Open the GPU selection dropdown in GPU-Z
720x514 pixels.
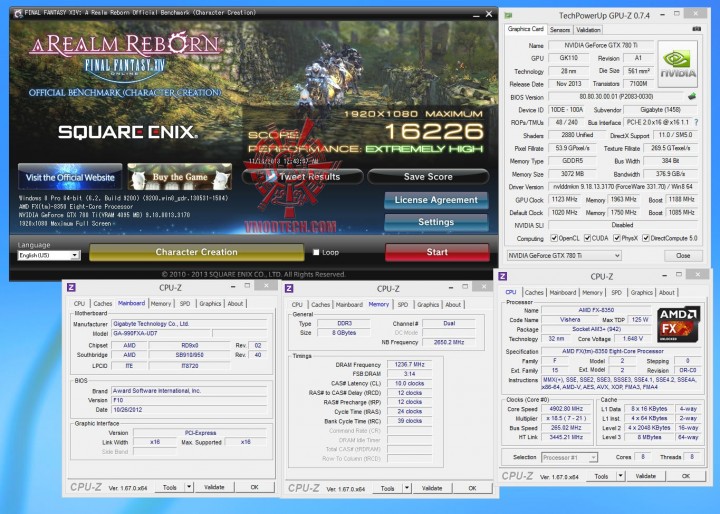tap(564, 255)
